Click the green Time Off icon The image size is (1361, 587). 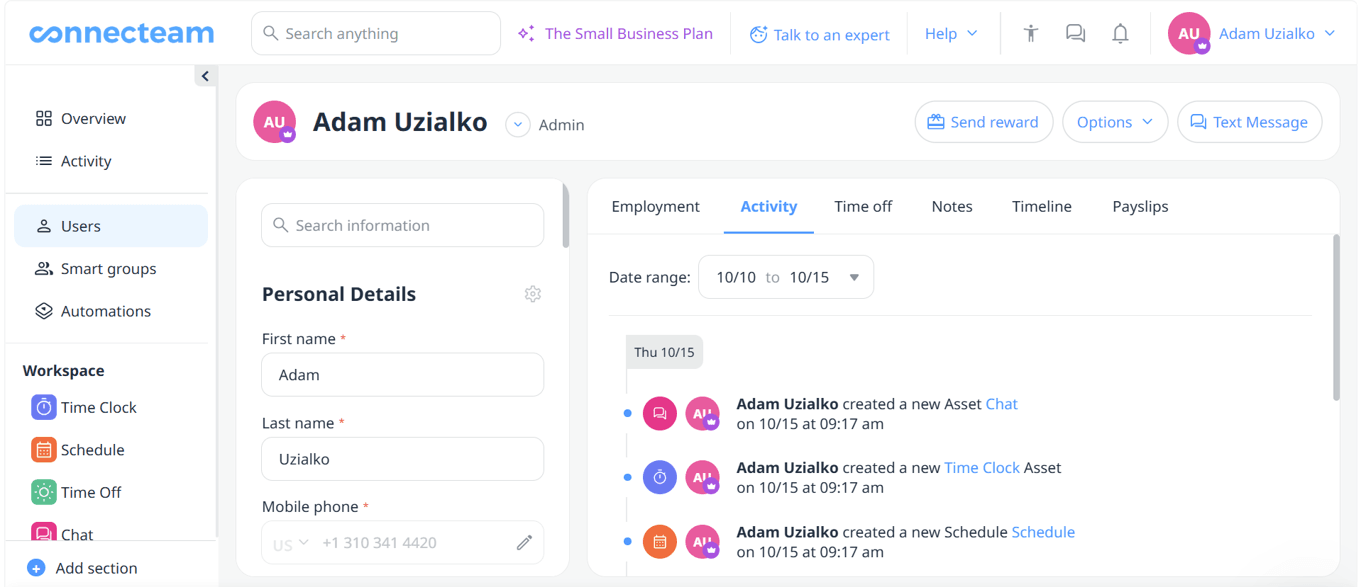[43, 492]
